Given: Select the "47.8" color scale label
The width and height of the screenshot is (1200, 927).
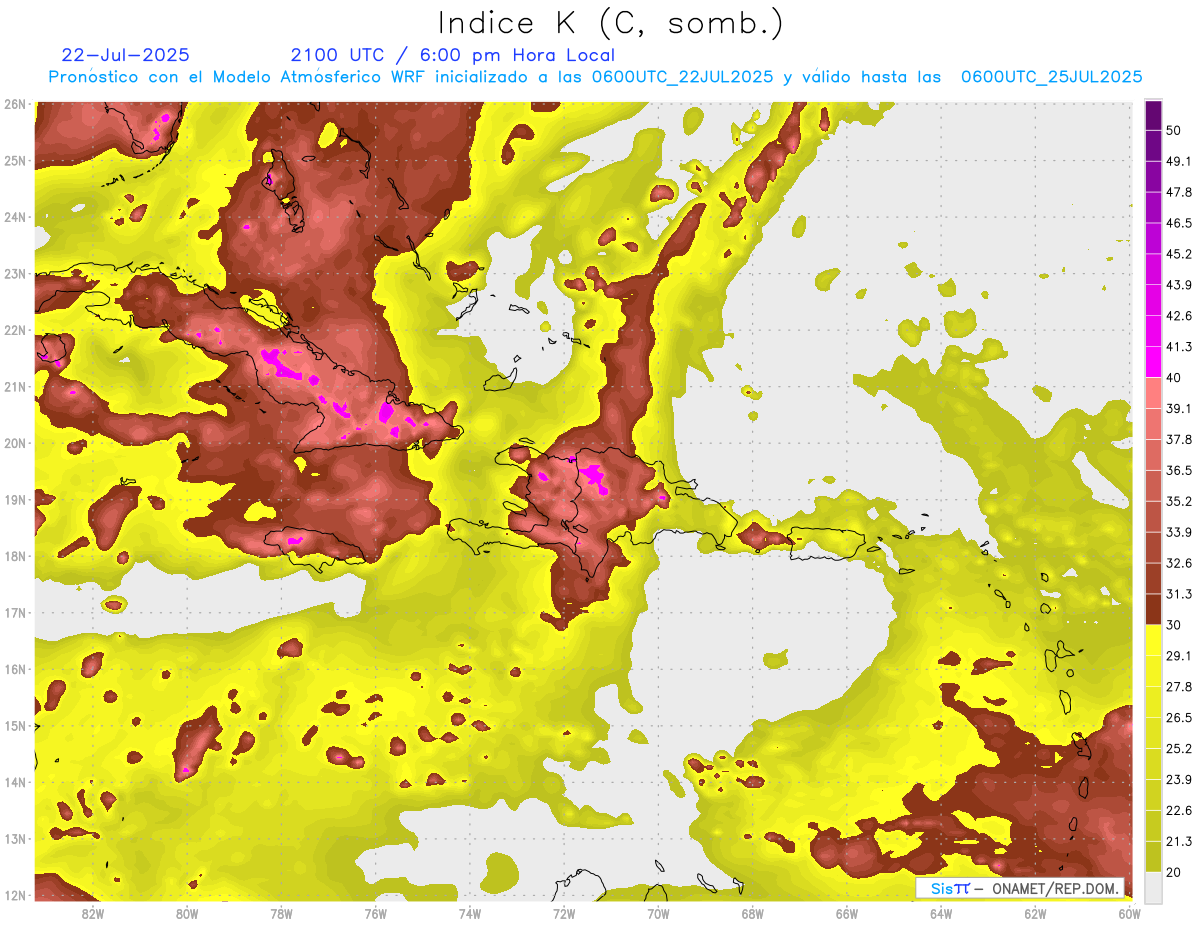Looking at the screenshot, I should click(1178, 192).
